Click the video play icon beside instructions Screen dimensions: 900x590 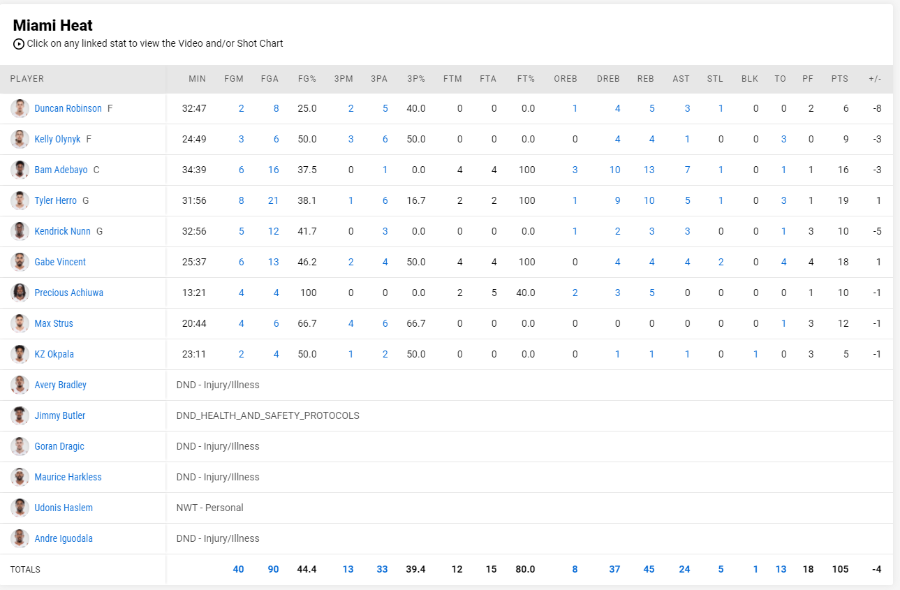pos(18,44)
